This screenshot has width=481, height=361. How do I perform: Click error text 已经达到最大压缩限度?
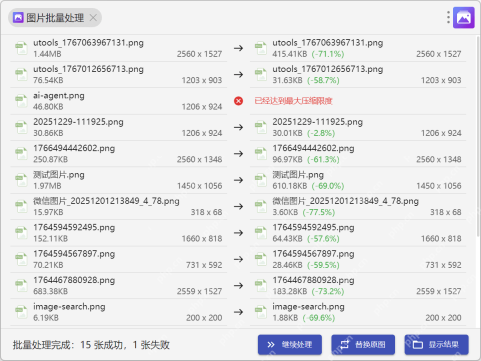[x=293, y=101]
